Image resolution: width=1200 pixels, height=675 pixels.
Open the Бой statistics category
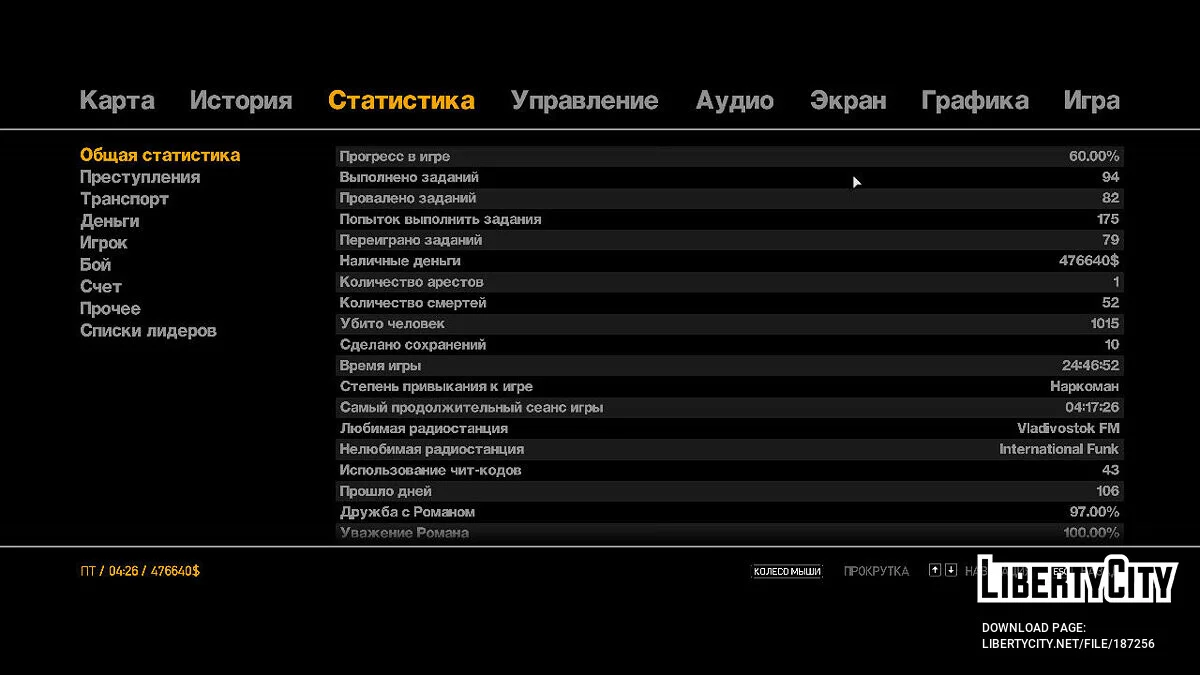pos(96,265)
